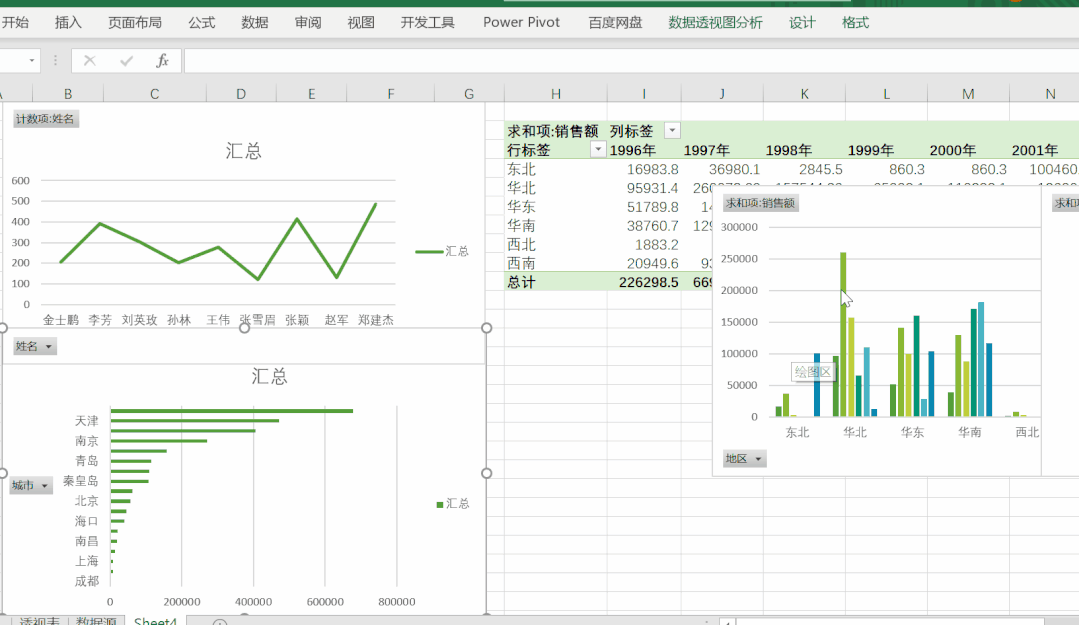Click the Insert Function fx icon
The width and height of the screenshot is (1079, 625).
coord(165,60)
